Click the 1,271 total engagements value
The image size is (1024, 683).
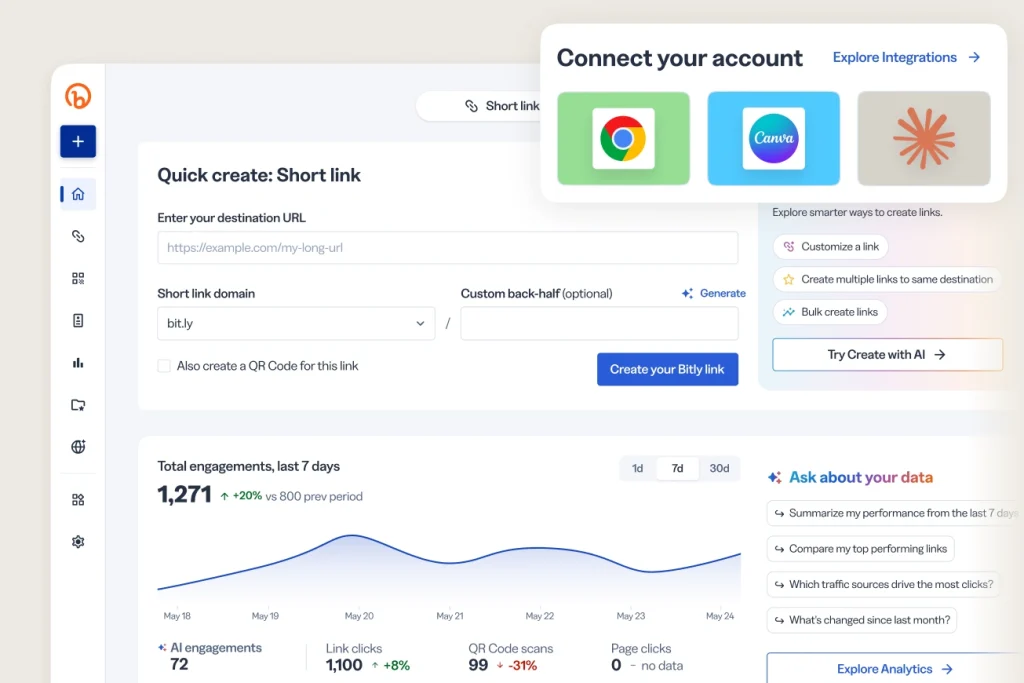(184, 494)
